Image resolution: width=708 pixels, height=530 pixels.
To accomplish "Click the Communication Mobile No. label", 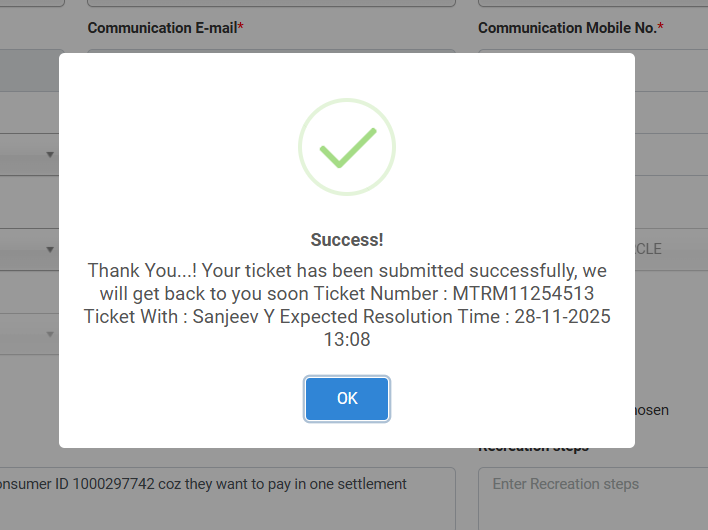I will (x=571, y=28).
